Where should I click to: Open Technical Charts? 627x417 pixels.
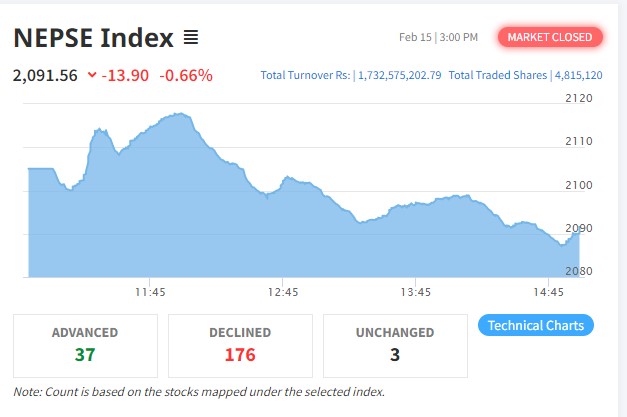coord(536,325)
